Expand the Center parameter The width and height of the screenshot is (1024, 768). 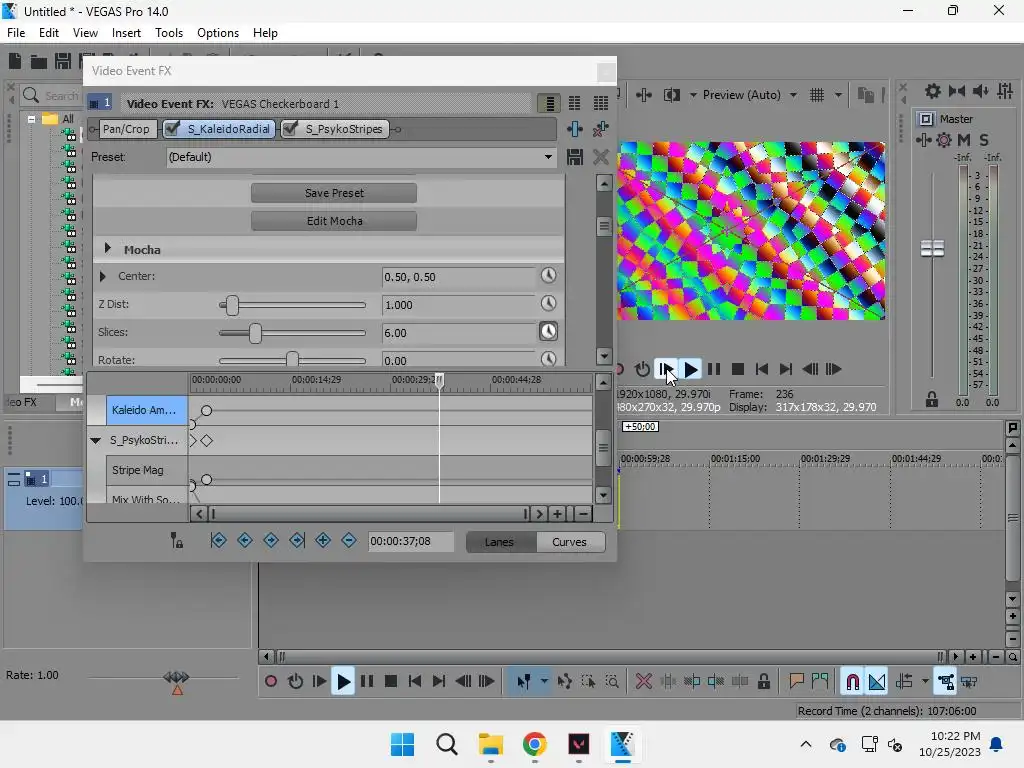103,276
